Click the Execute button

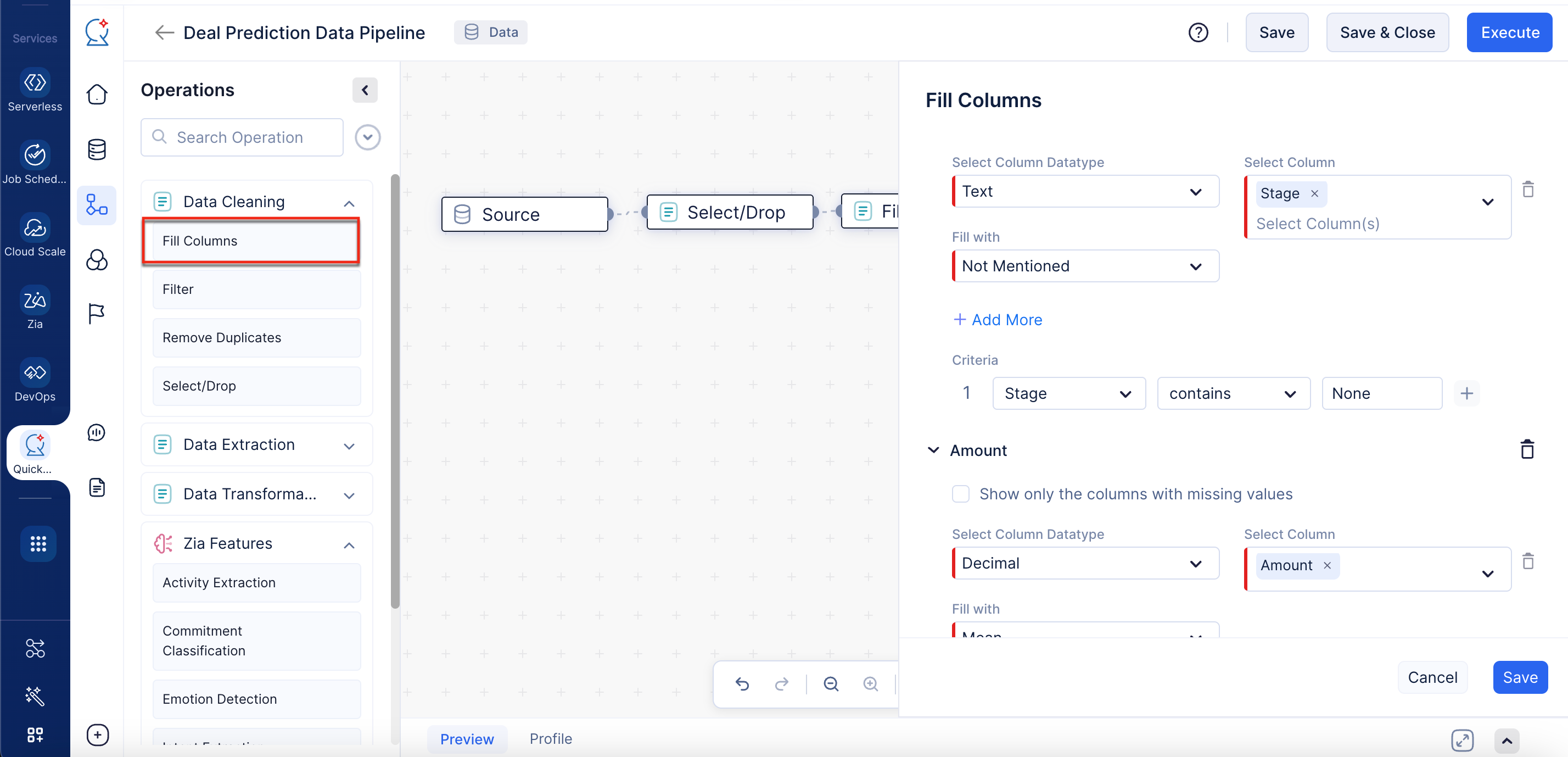pyautogui.click(x=1509, y=32)
